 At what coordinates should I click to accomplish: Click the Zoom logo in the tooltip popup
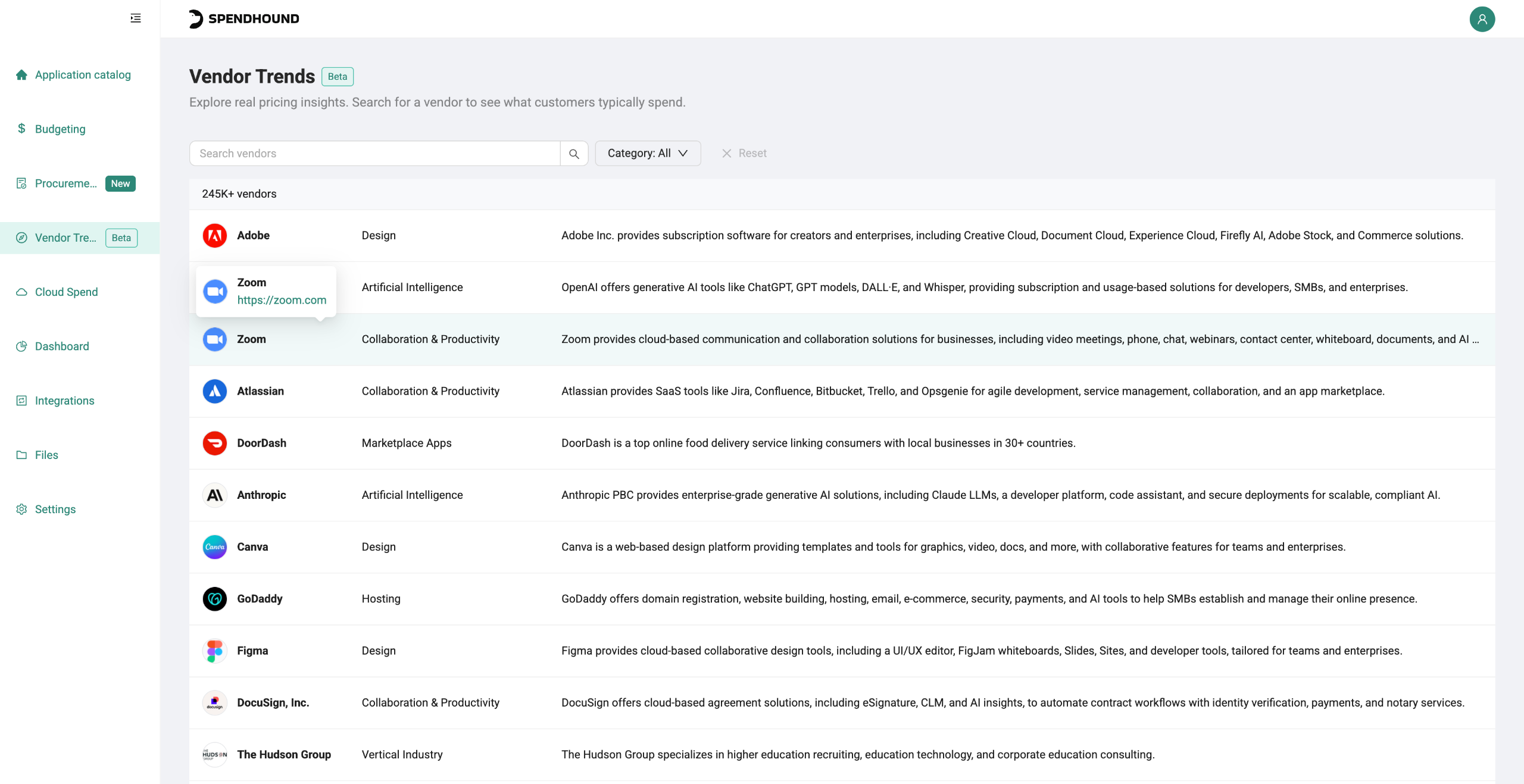(x=215, y=291)
